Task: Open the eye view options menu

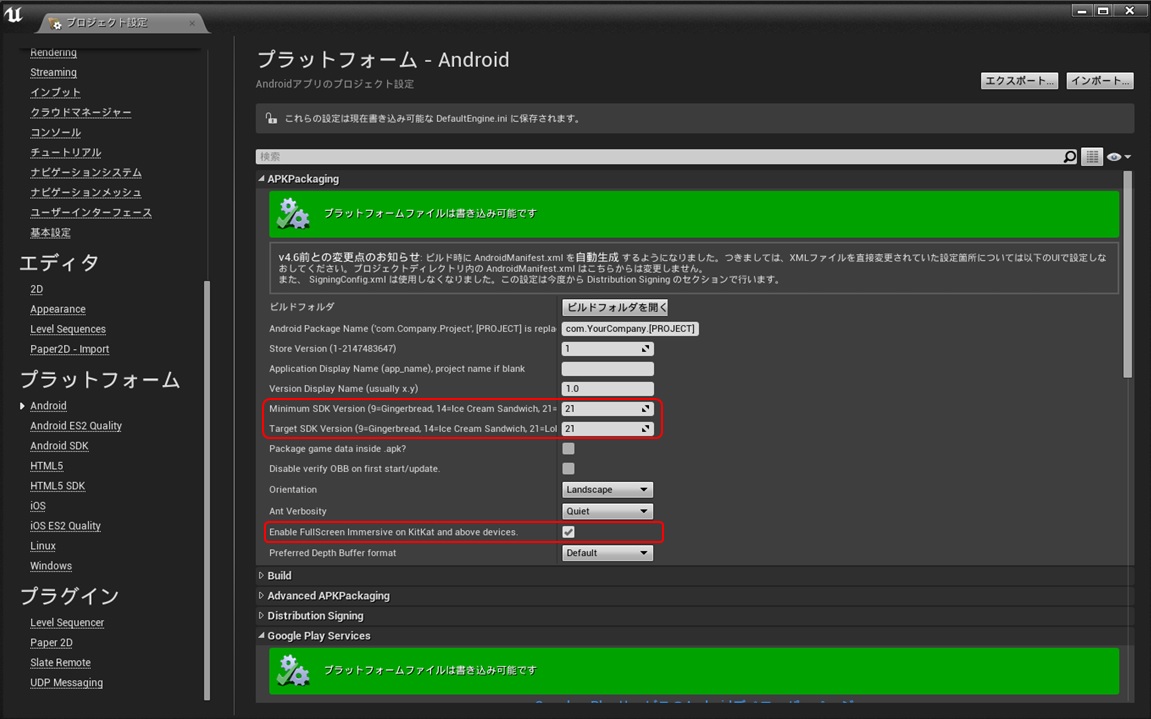Action: point(1118,156)
